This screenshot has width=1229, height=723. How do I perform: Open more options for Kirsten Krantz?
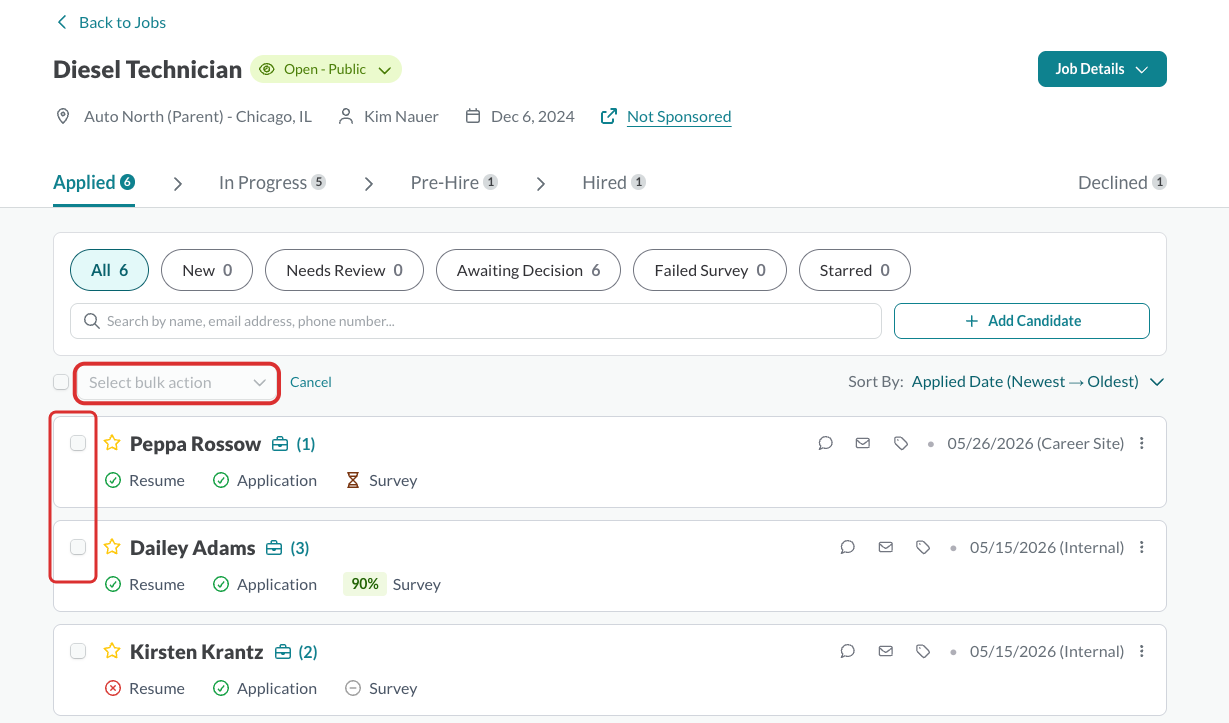tap(1142, 651)
